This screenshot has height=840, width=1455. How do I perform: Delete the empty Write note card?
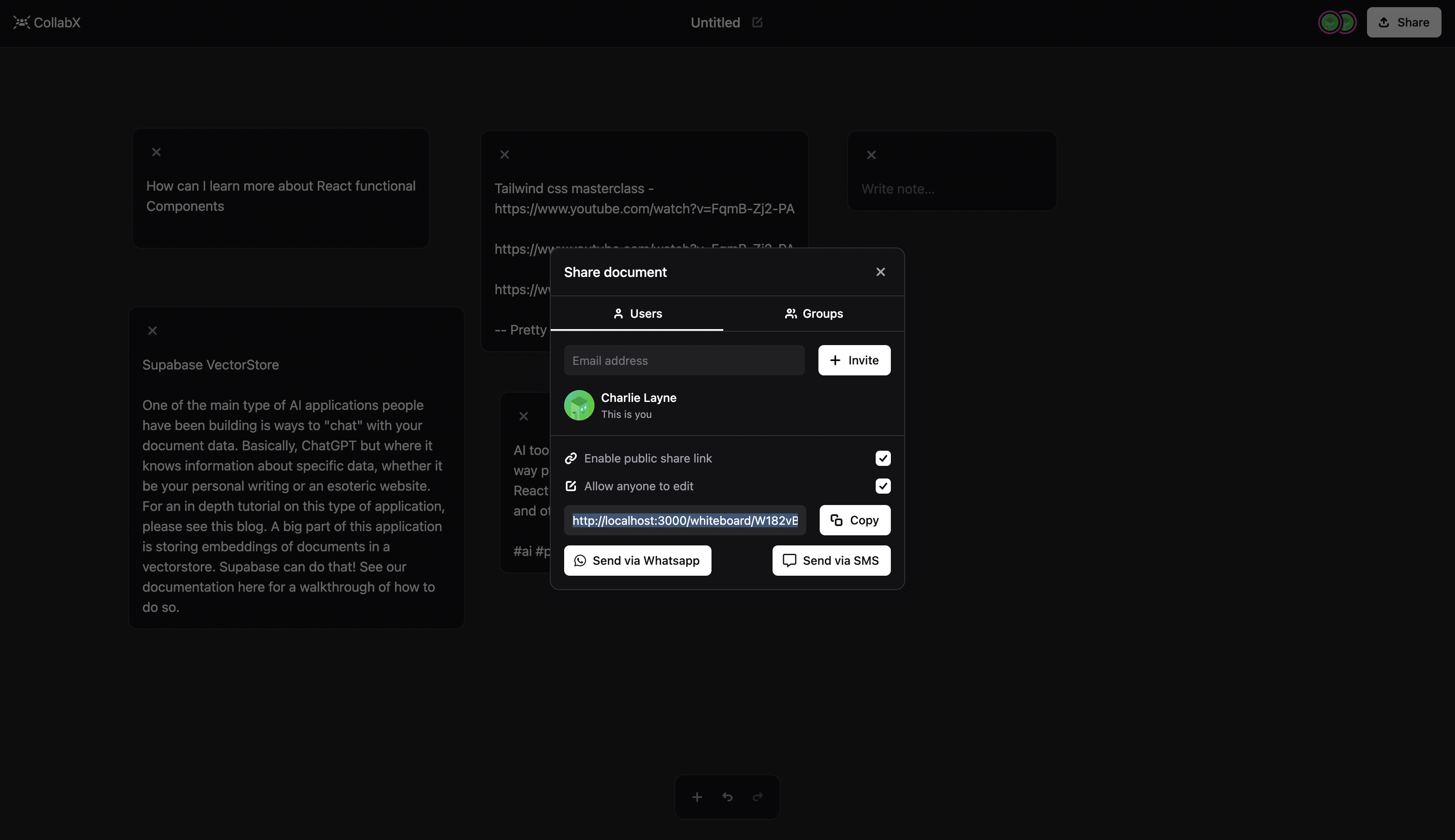[x=871, y=155]
